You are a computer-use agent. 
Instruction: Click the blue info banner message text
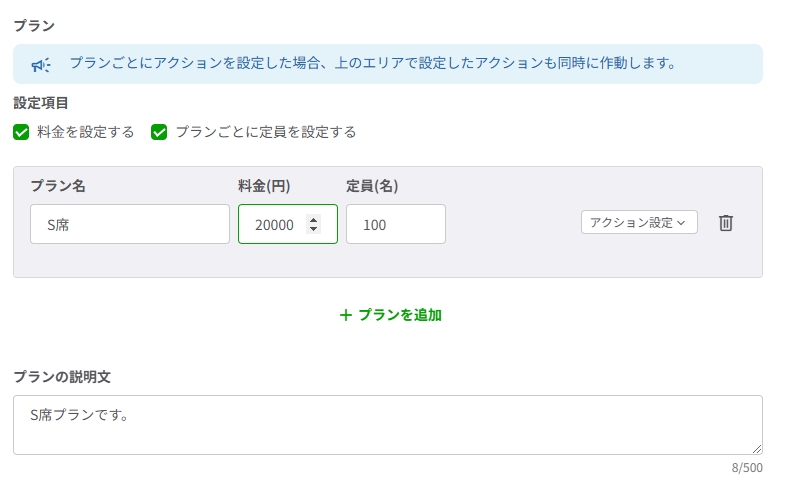373,64
